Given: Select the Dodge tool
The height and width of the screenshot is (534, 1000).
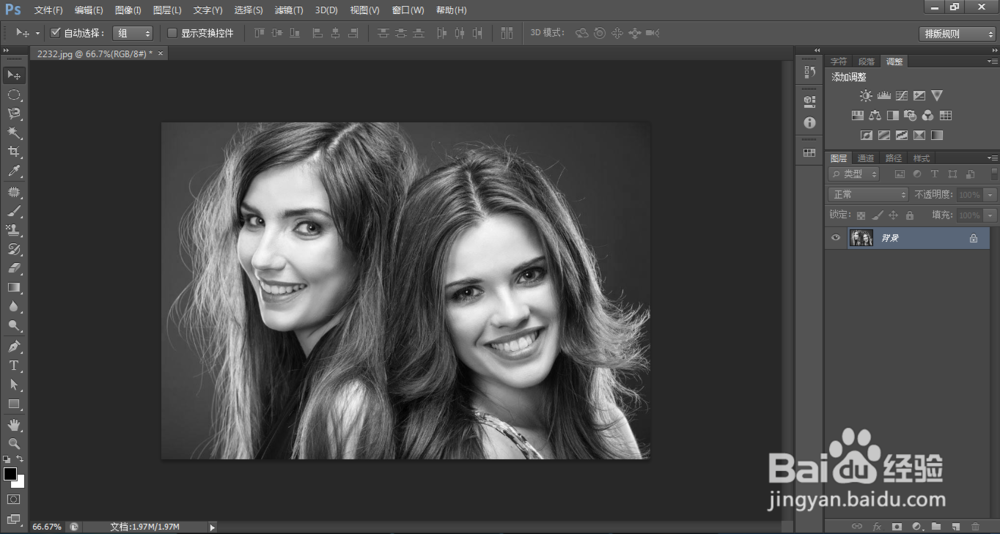Looking at the screenshot, I should [x=14, y=326].
